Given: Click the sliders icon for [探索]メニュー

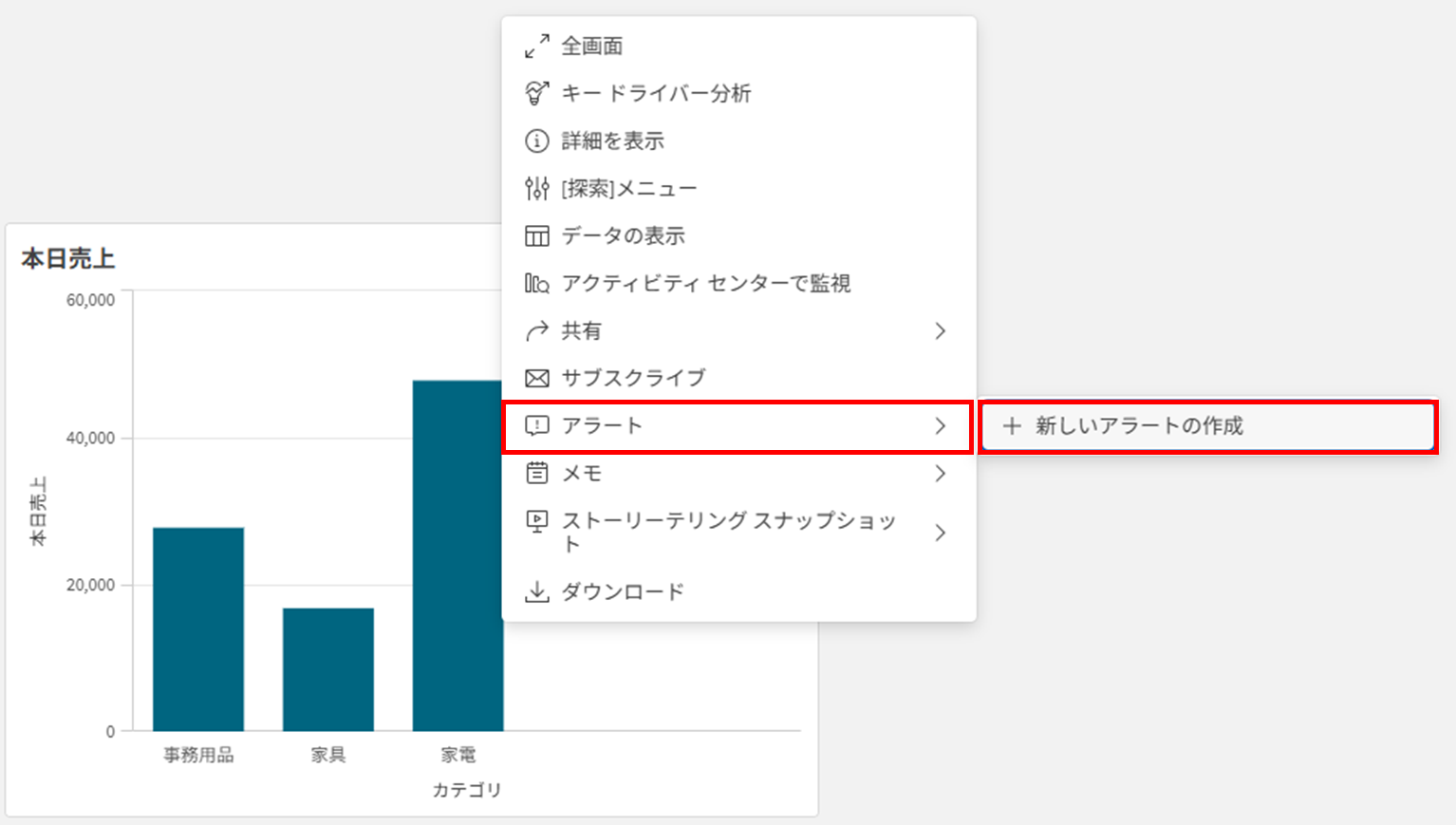Looking at the screenshot, I should (x=537, y=189).
